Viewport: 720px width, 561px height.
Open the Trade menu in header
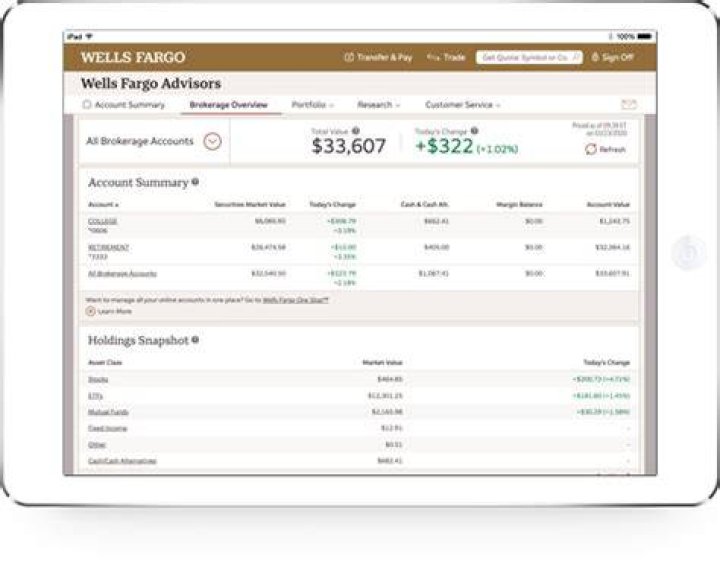coord(446,57)
